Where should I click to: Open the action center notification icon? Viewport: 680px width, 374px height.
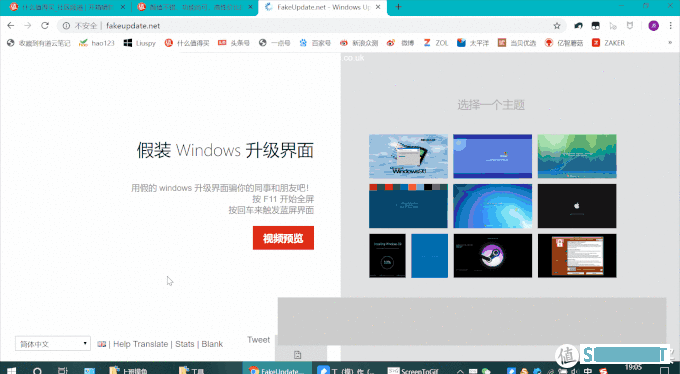(664, 370)
